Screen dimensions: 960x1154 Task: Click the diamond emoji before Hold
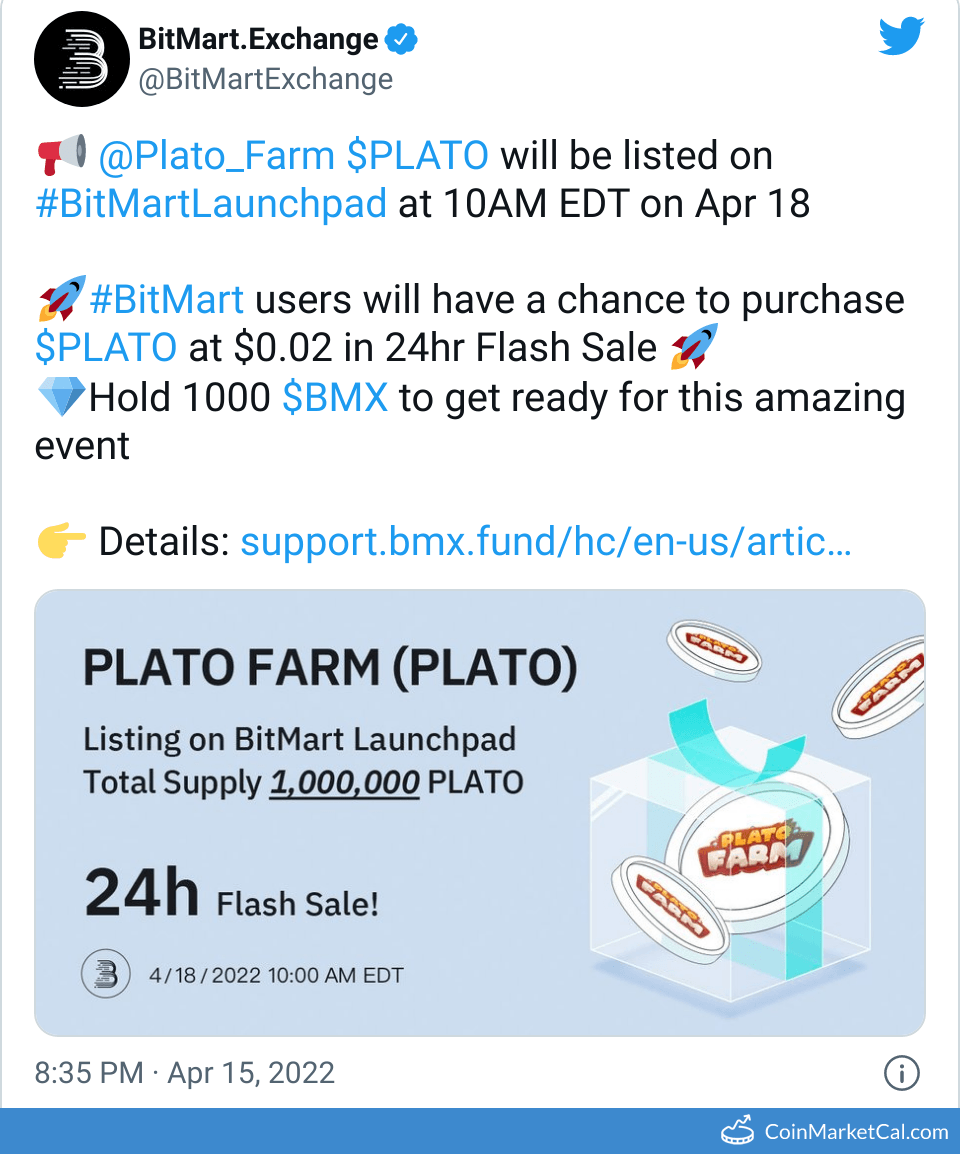tap(60, 398)
